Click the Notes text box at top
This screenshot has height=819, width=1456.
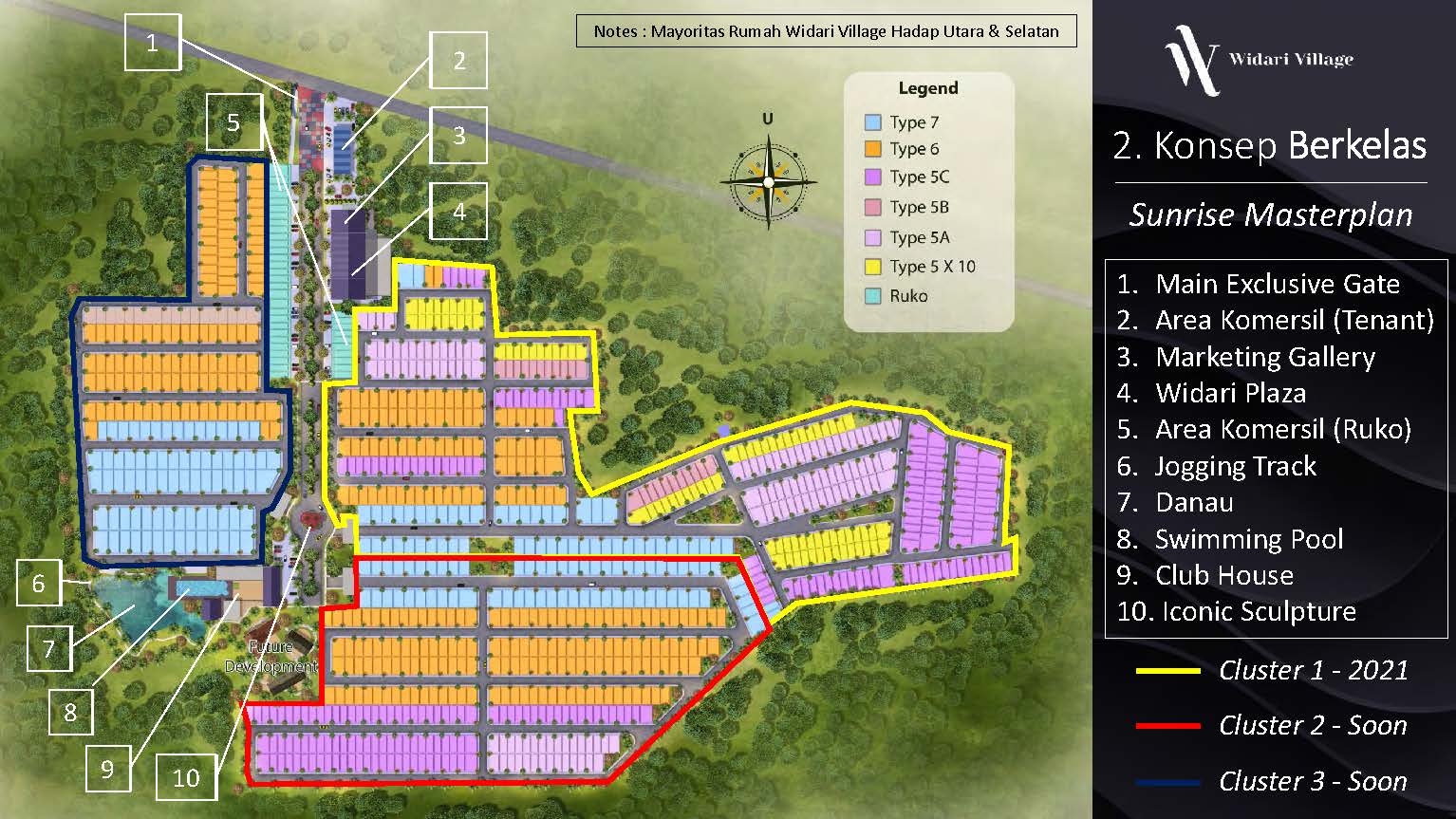tap(826, 31)
